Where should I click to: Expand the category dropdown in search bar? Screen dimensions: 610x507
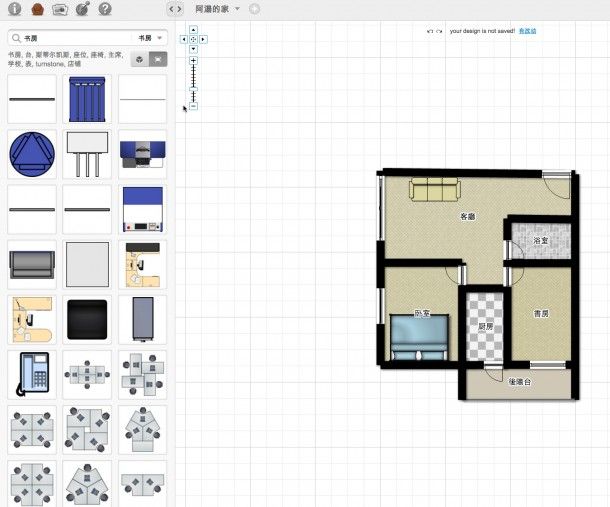[x=150, y=38]
